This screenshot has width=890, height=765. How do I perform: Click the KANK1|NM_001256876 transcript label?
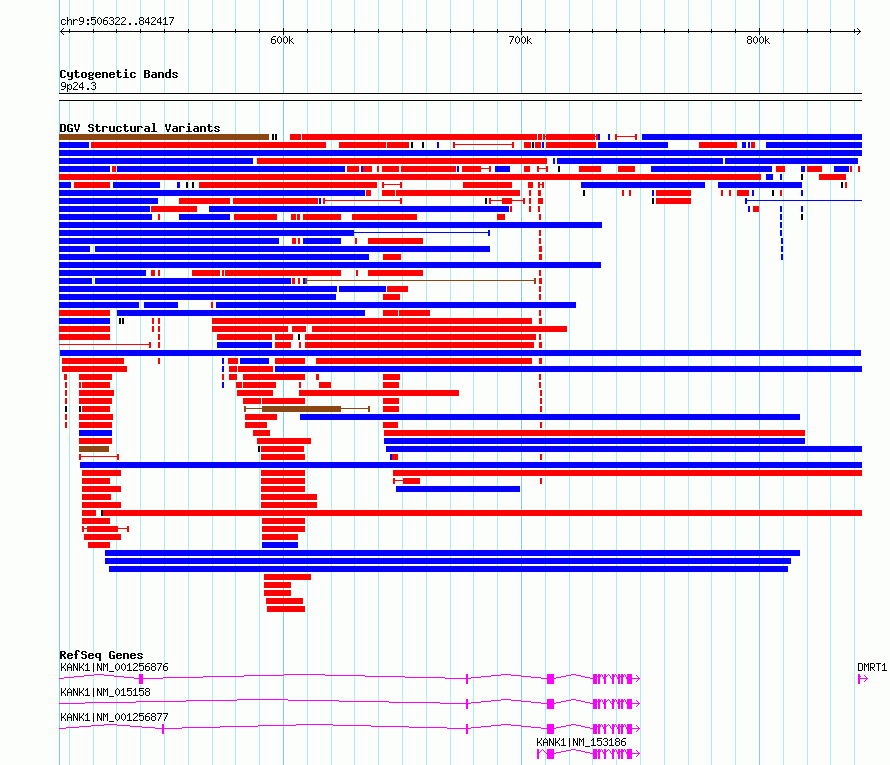click(x=114, y=667)
